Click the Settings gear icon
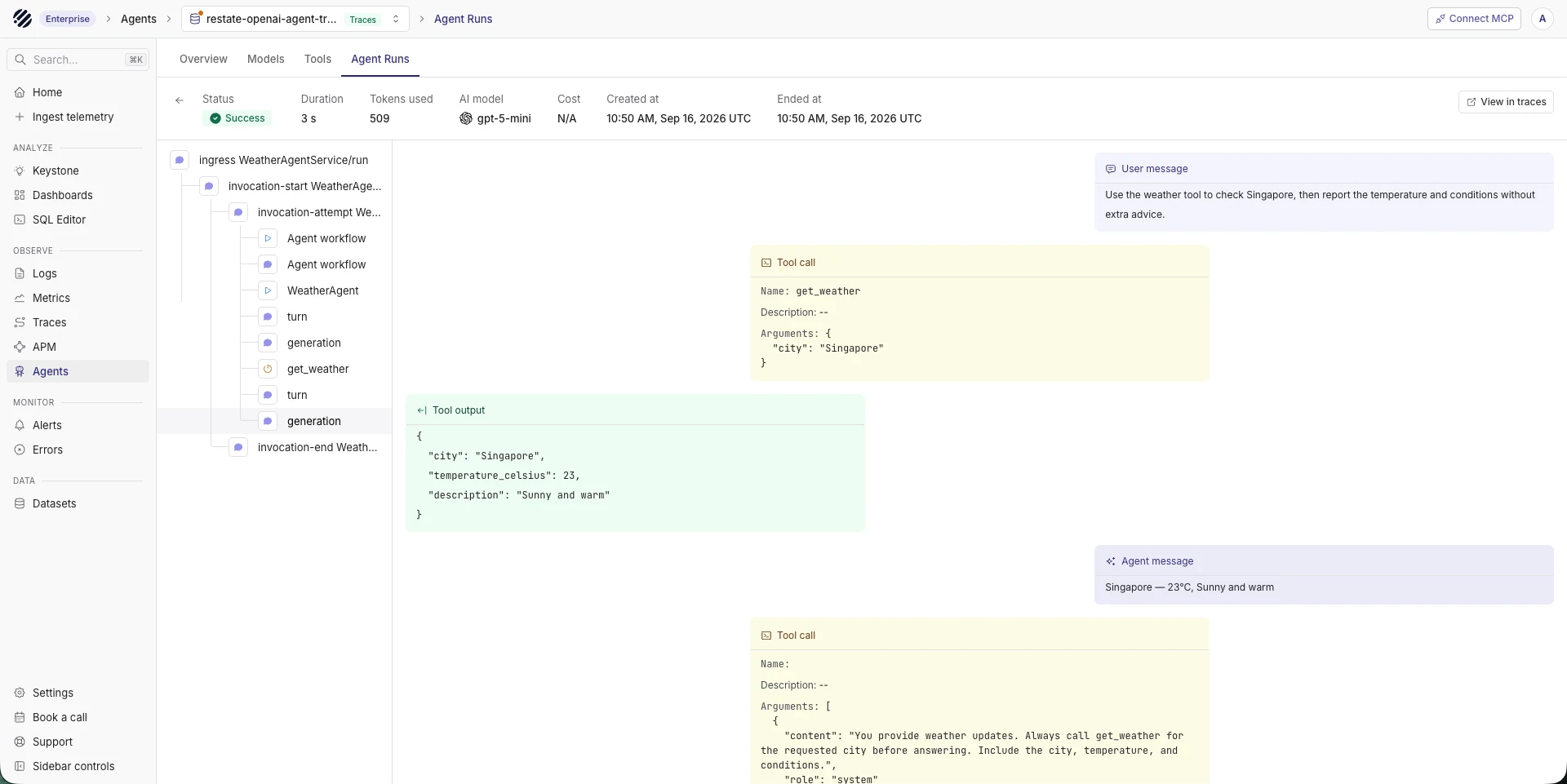The height and width of the screenshot is (784, 1567). coord(20,693)
